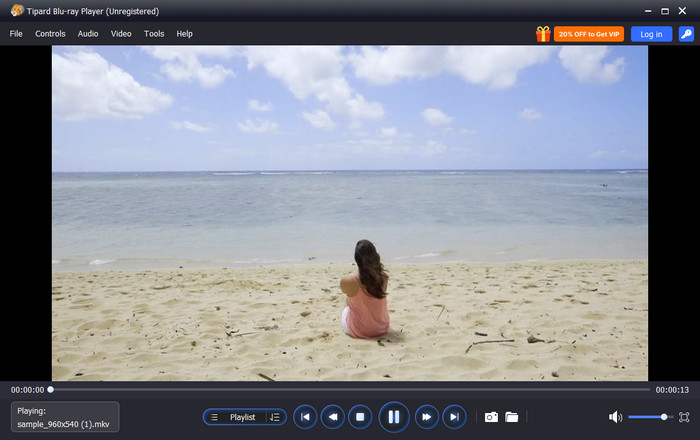This screenshot has height=440, width=700.
Task: Click the progress bar playhead marker
Action: tap(50, 390)
